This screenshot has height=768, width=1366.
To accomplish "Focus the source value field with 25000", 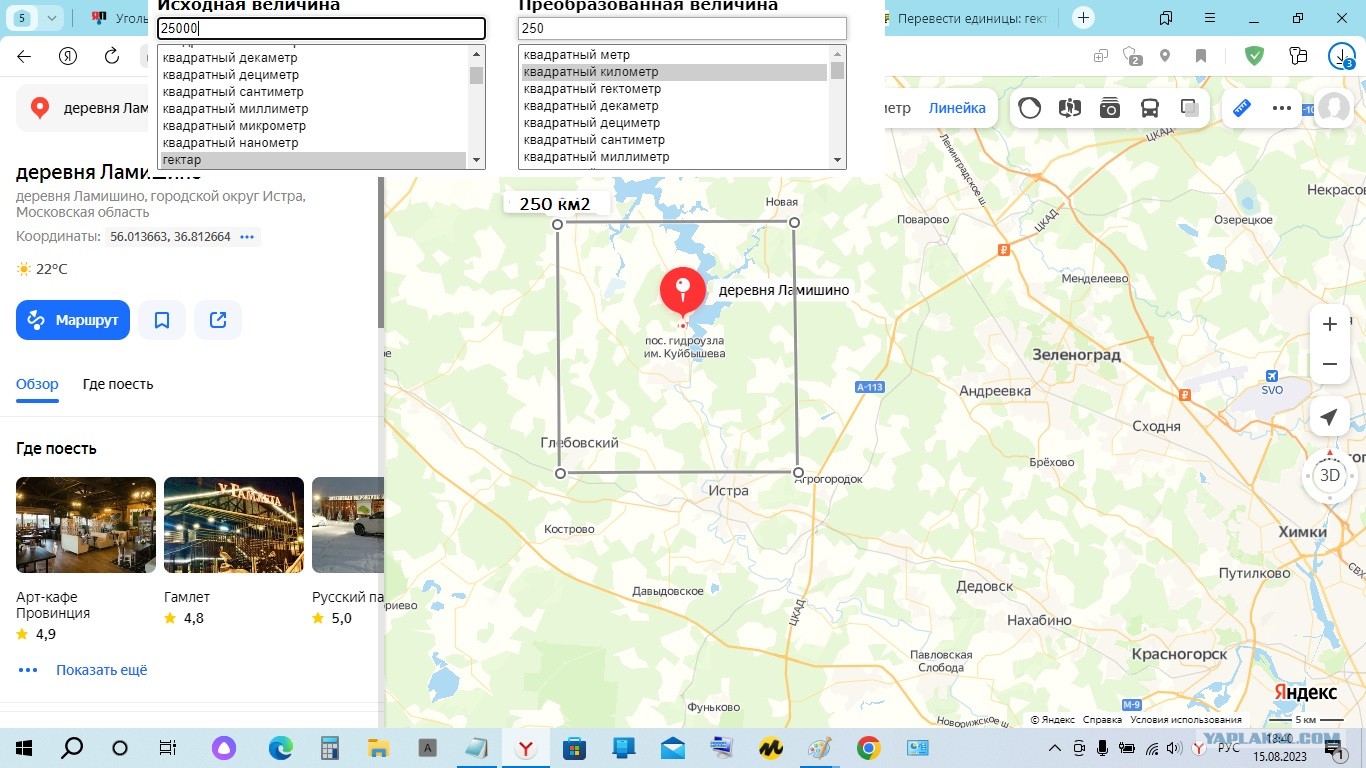I will [321, 29].
